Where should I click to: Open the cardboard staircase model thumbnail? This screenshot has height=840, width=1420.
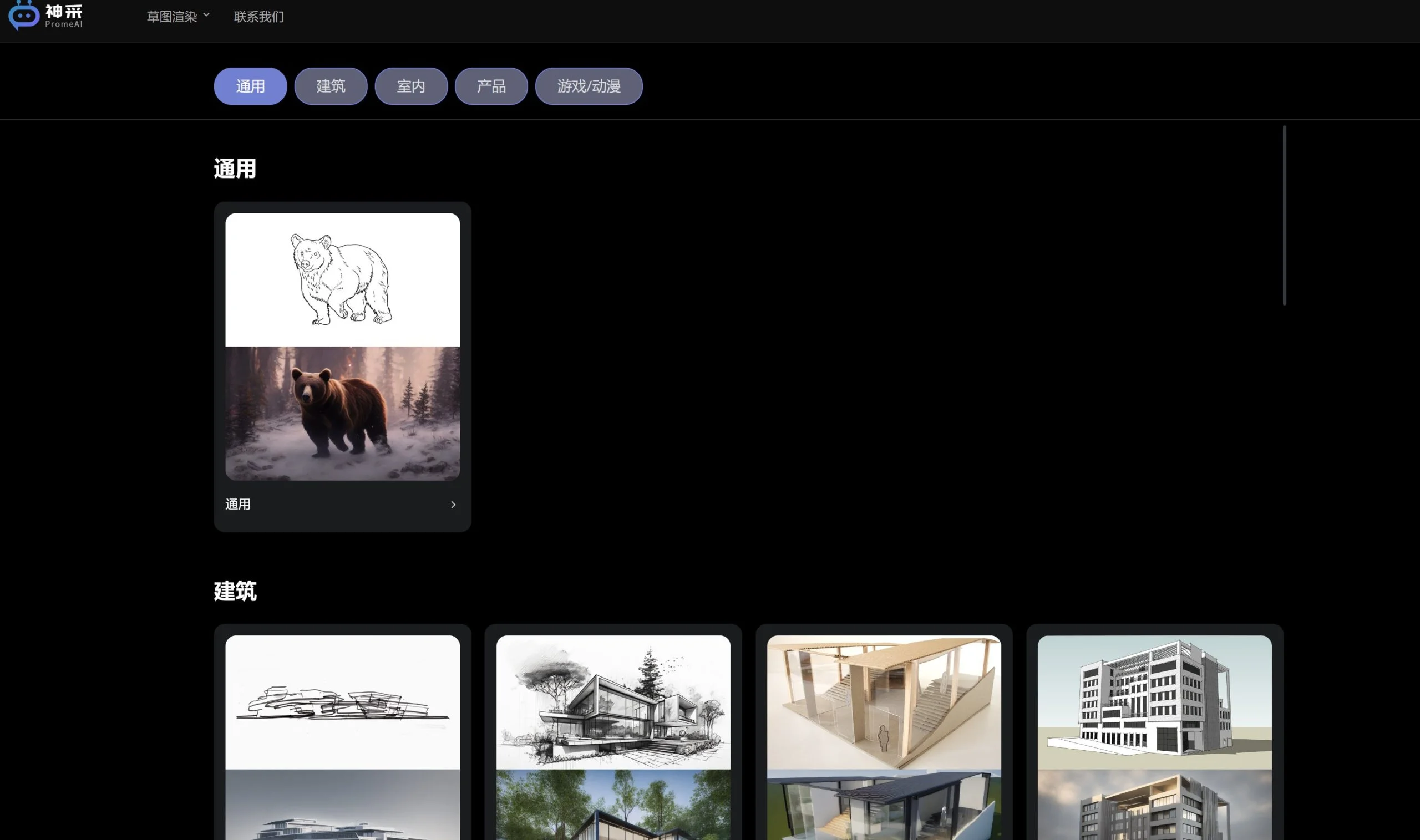[883, 702]
